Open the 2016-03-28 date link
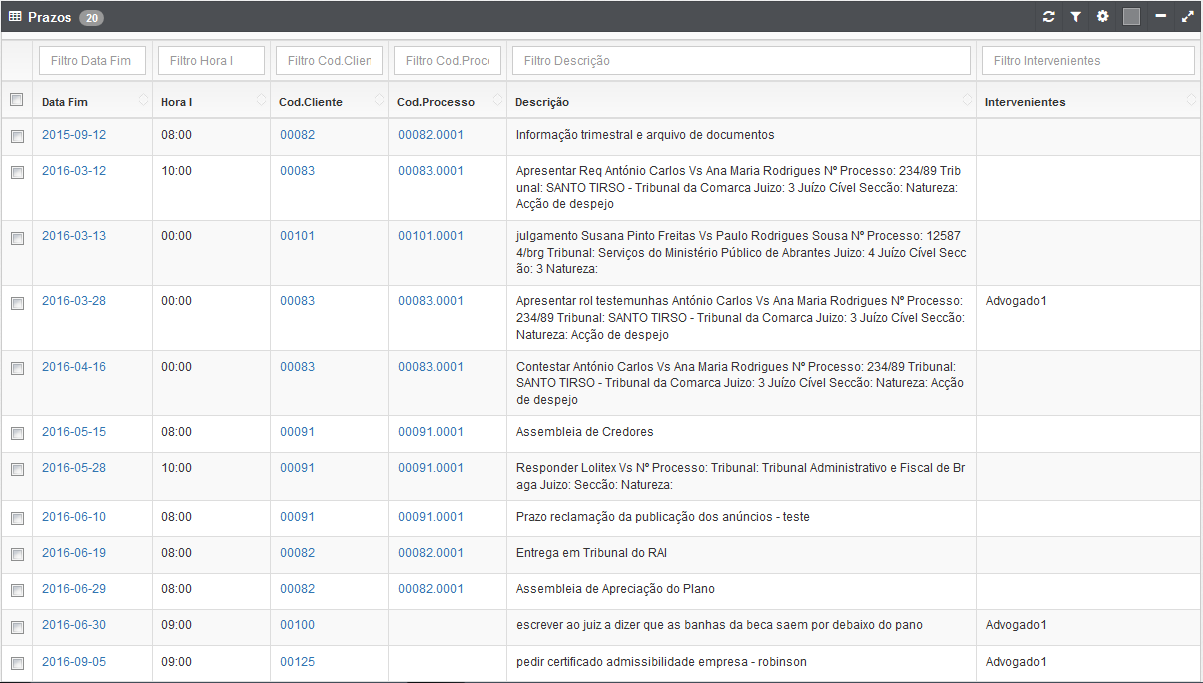Image resolution: width=1203 pixels, height=683 pixels. [74, 301]
